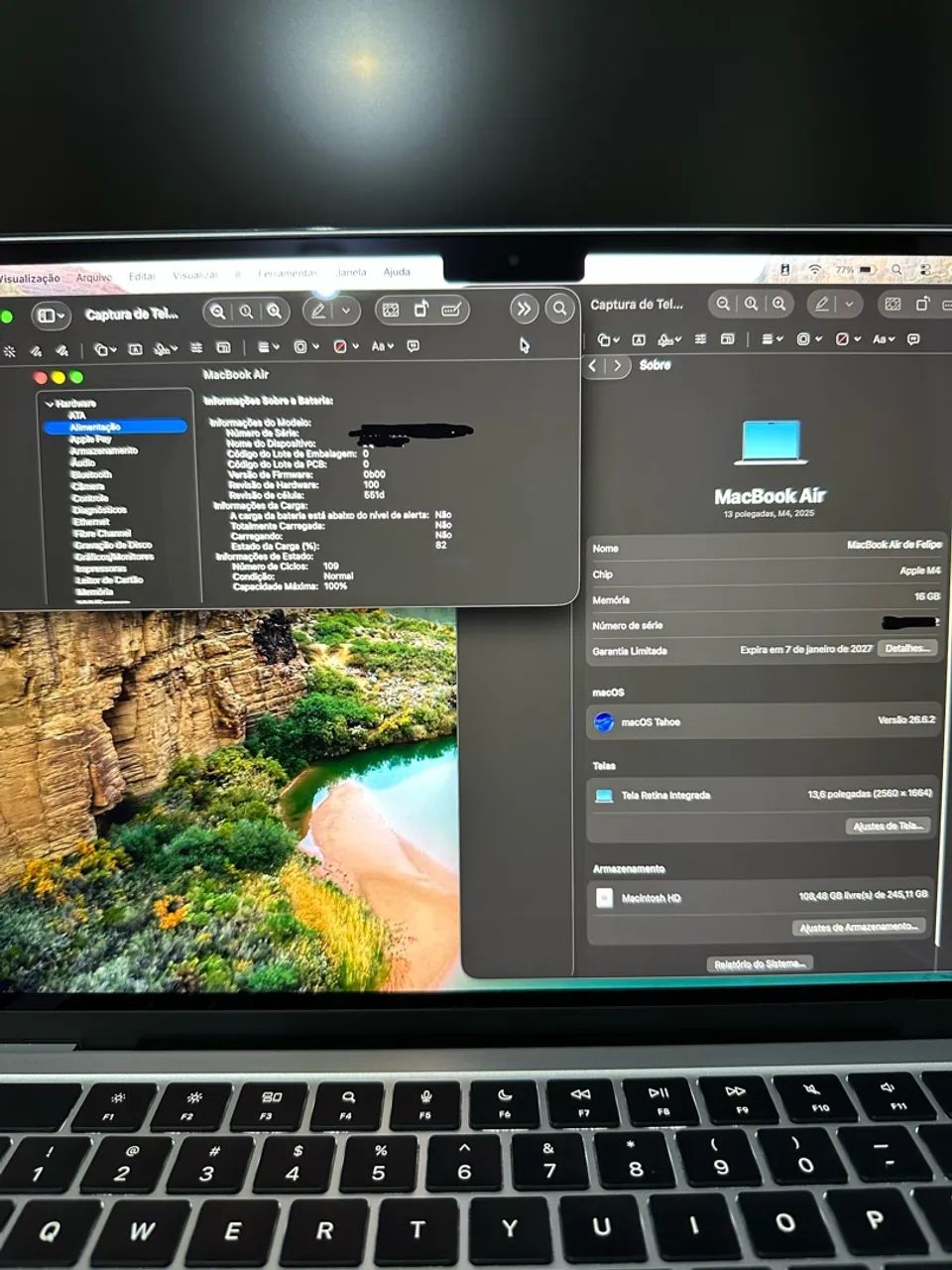Rotate the image in the right window
The height and width of the screenshot is (1270, 952).
(923, 305)
